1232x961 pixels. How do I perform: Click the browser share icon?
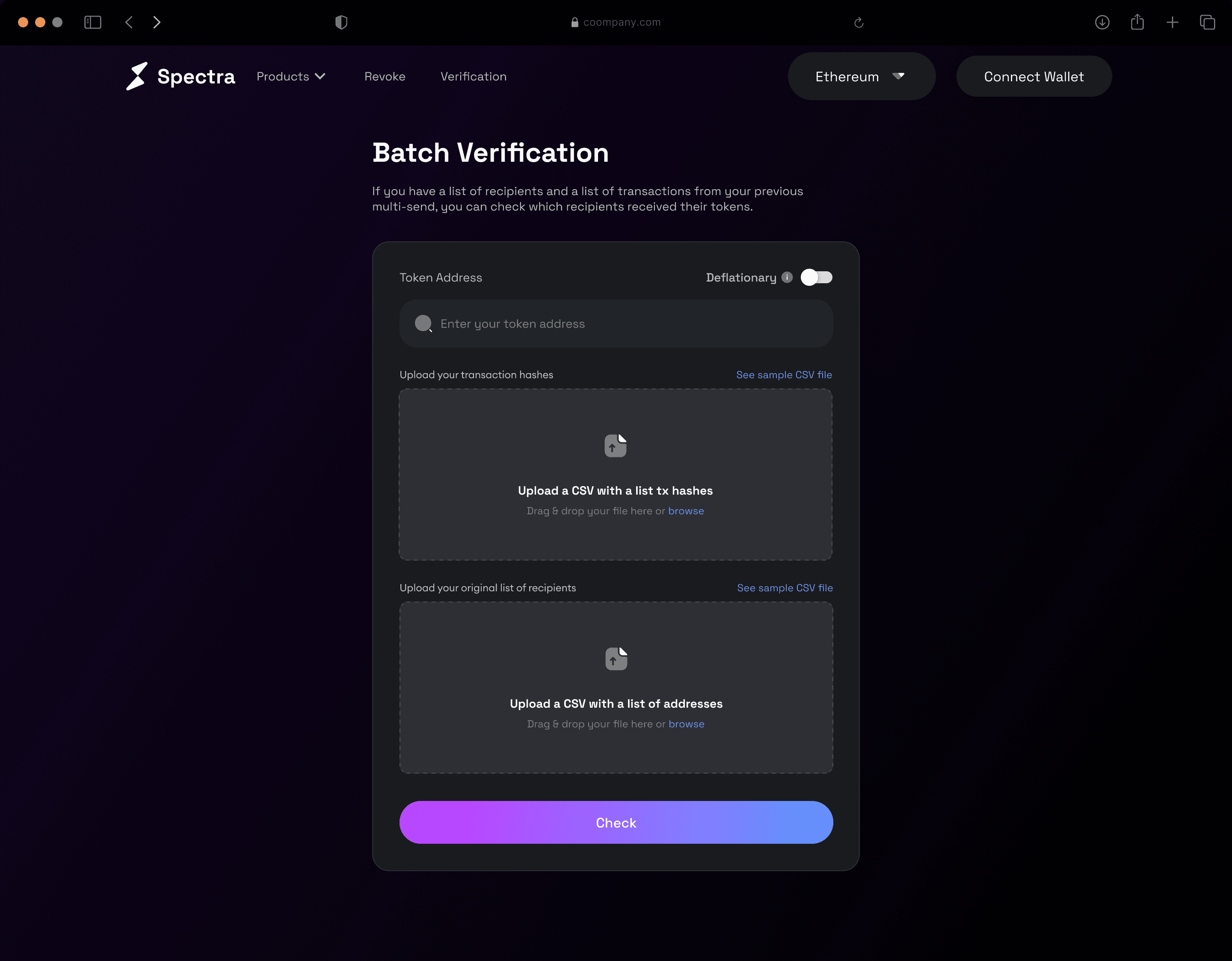(x=1137, y=22)
